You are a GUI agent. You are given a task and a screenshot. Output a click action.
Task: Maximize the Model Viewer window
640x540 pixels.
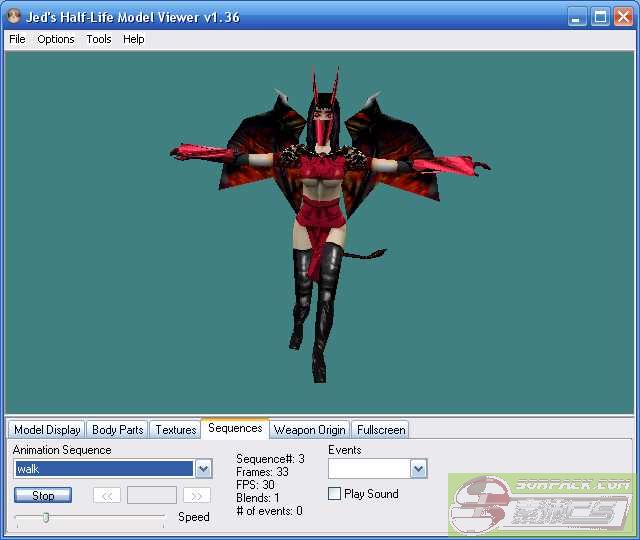600,17
